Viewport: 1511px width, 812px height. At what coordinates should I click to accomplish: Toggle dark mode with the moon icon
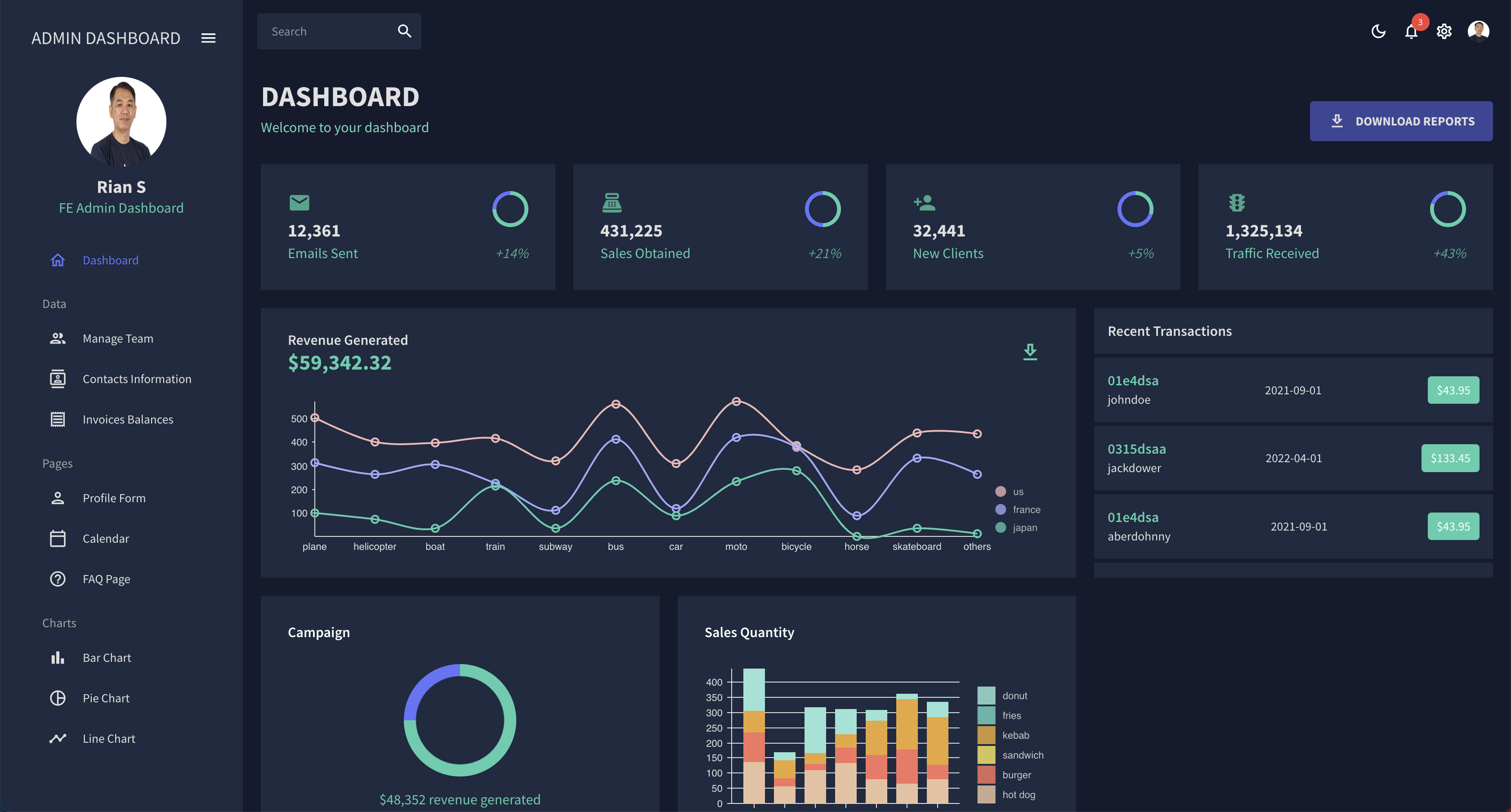click(1378, 31)
